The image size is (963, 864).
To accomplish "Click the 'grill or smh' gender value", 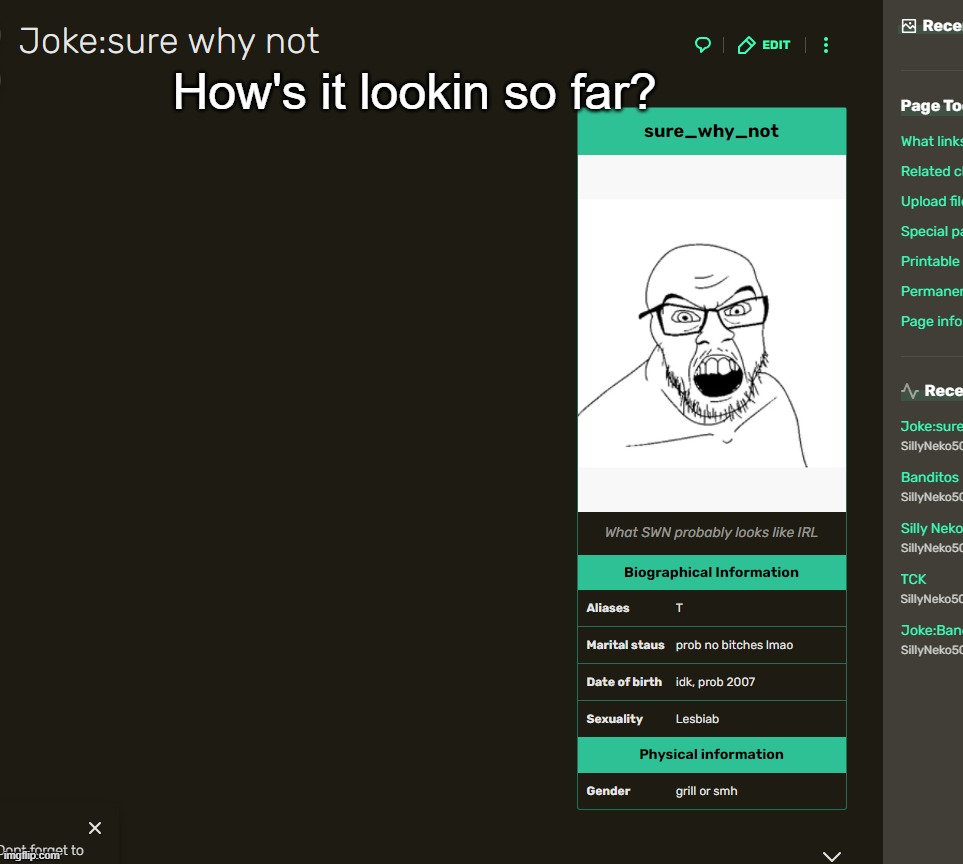I will click(706, 792).
